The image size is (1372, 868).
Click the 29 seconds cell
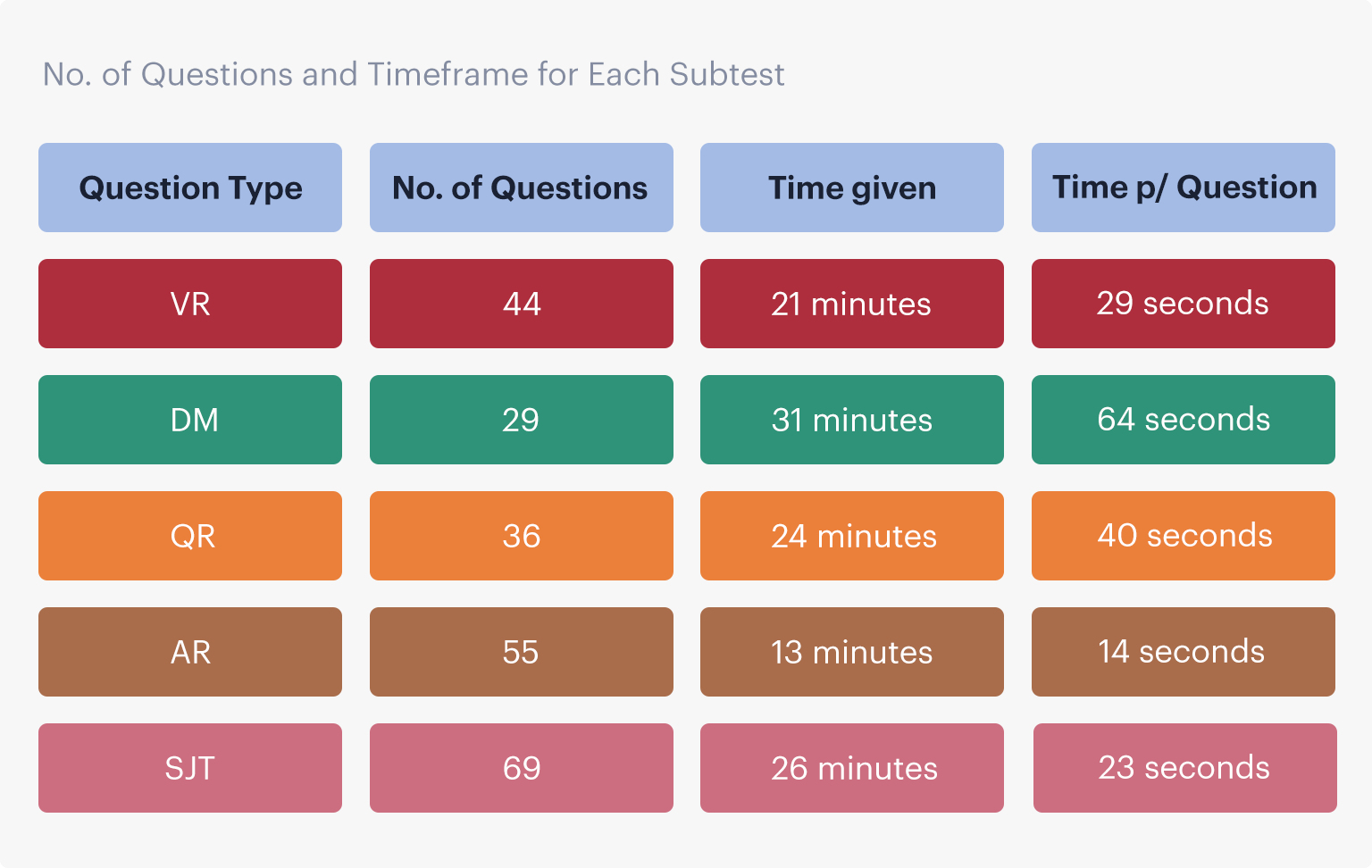(x=1183, y=304)
